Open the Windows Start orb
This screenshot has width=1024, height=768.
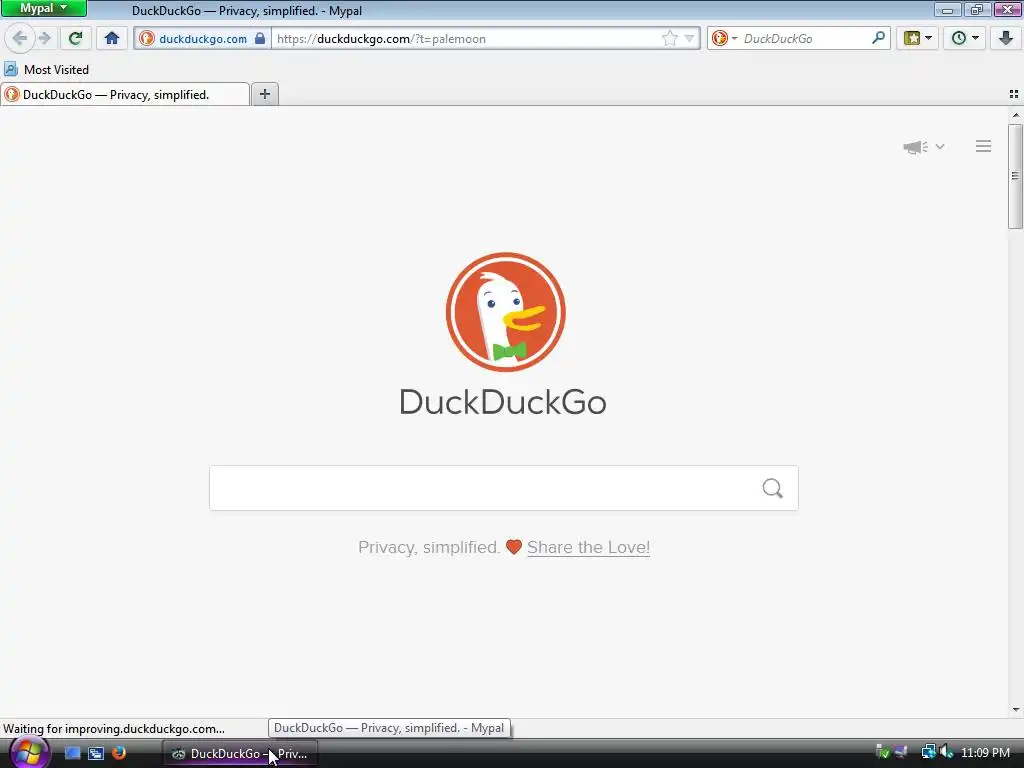click(29, 752)
